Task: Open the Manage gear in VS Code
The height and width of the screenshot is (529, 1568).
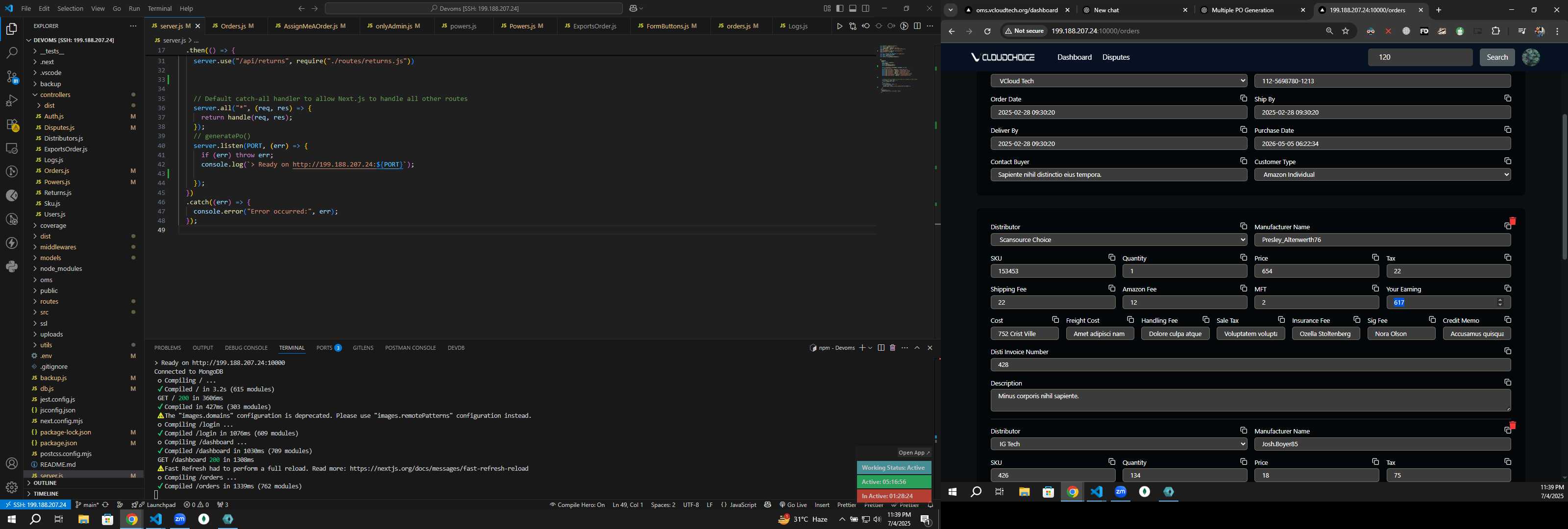Action: 12,487
